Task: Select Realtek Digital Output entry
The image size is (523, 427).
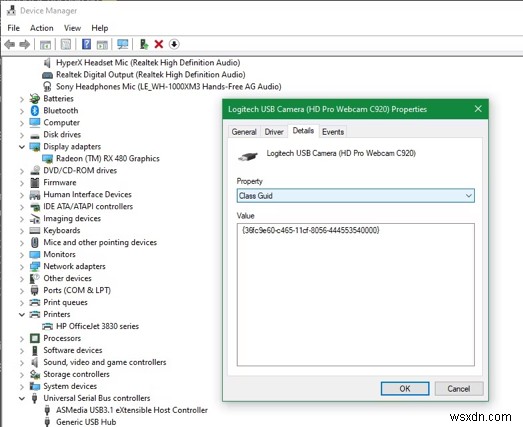Action: 150,74
